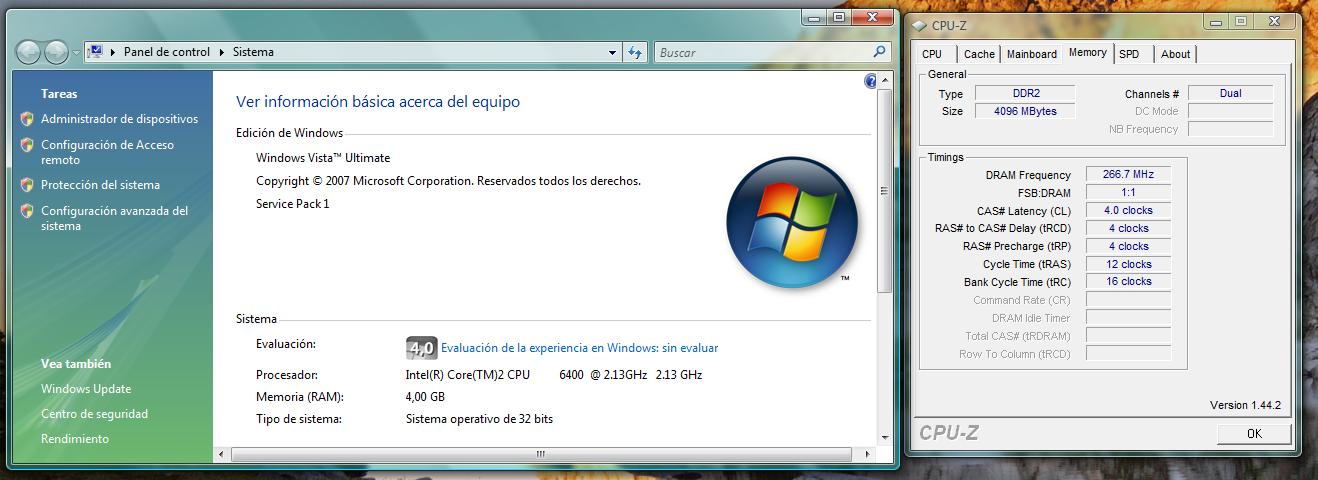Open Evaluación de la experiencia en Windows link
This screenshot has width=1318, height=480.
579,348
